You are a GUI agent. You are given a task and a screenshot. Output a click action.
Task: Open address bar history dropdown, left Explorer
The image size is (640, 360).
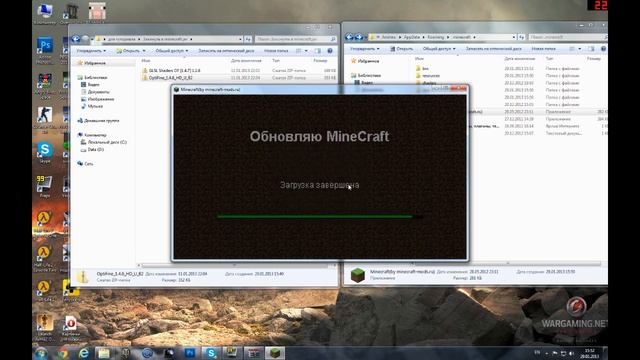point(240,39)
